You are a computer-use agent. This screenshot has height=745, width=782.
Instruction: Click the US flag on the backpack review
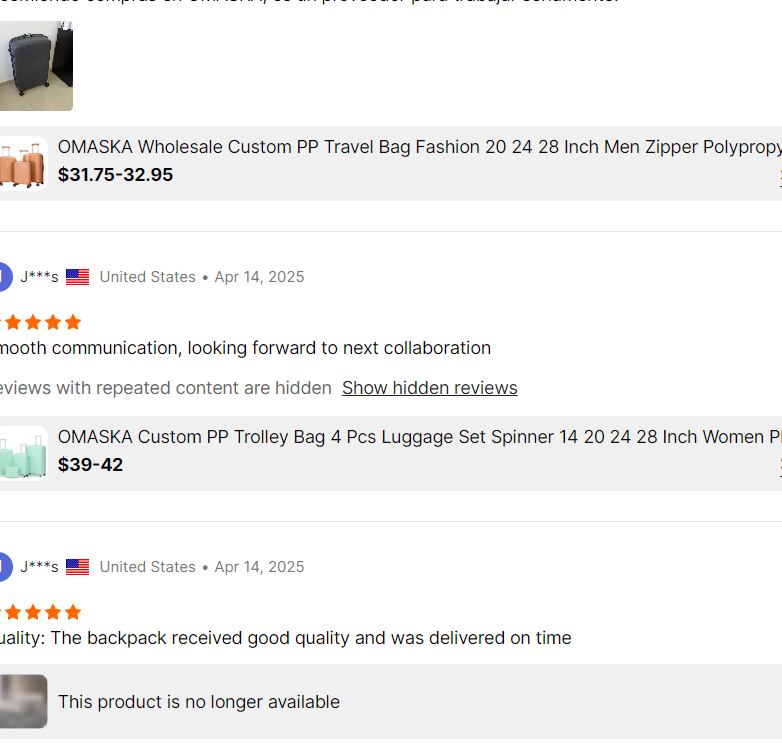(x=78, y=567)
